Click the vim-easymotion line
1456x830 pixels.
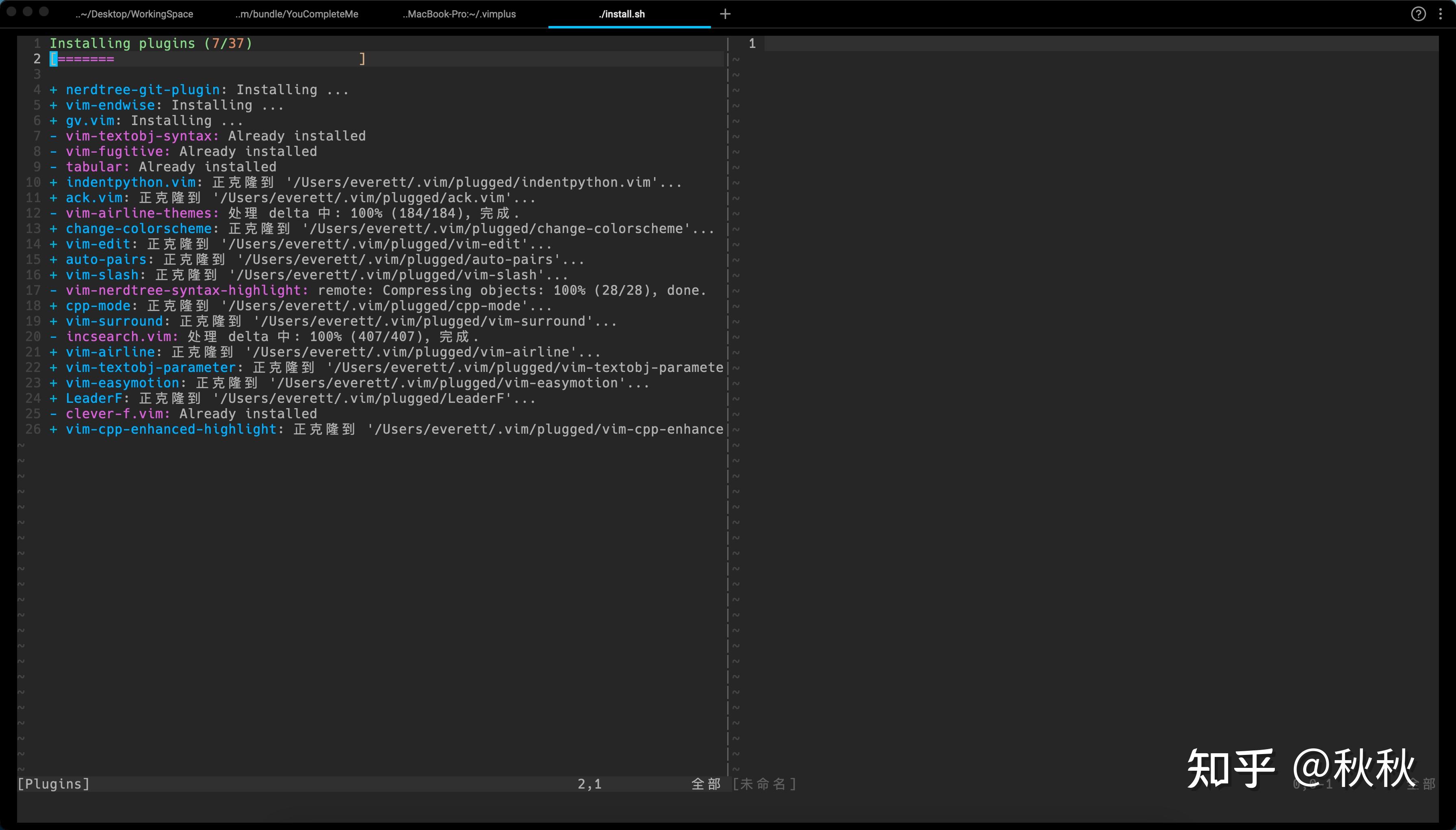350,383
